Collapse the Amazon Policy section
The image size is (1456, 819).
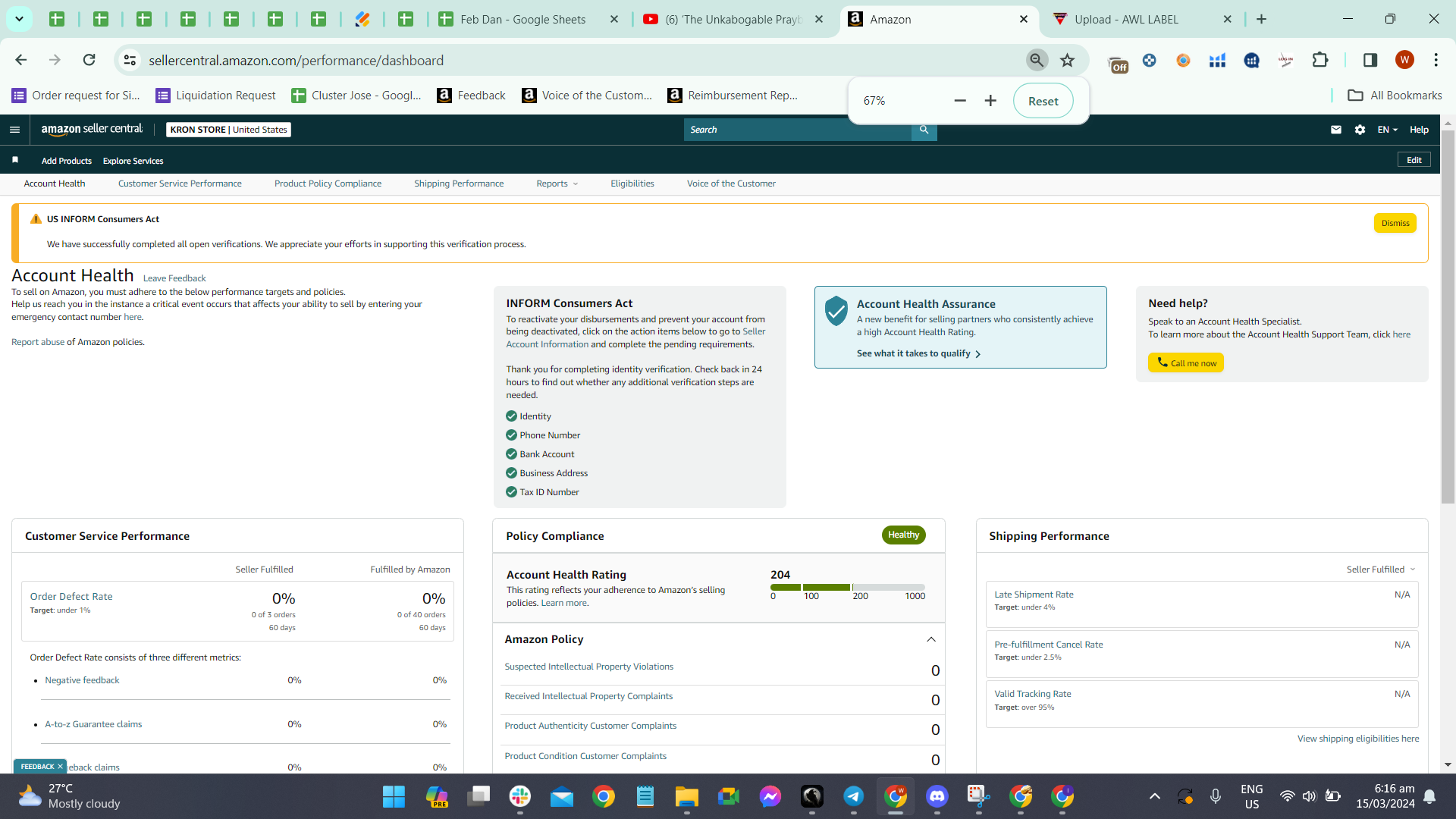click(x=931, y=639)
